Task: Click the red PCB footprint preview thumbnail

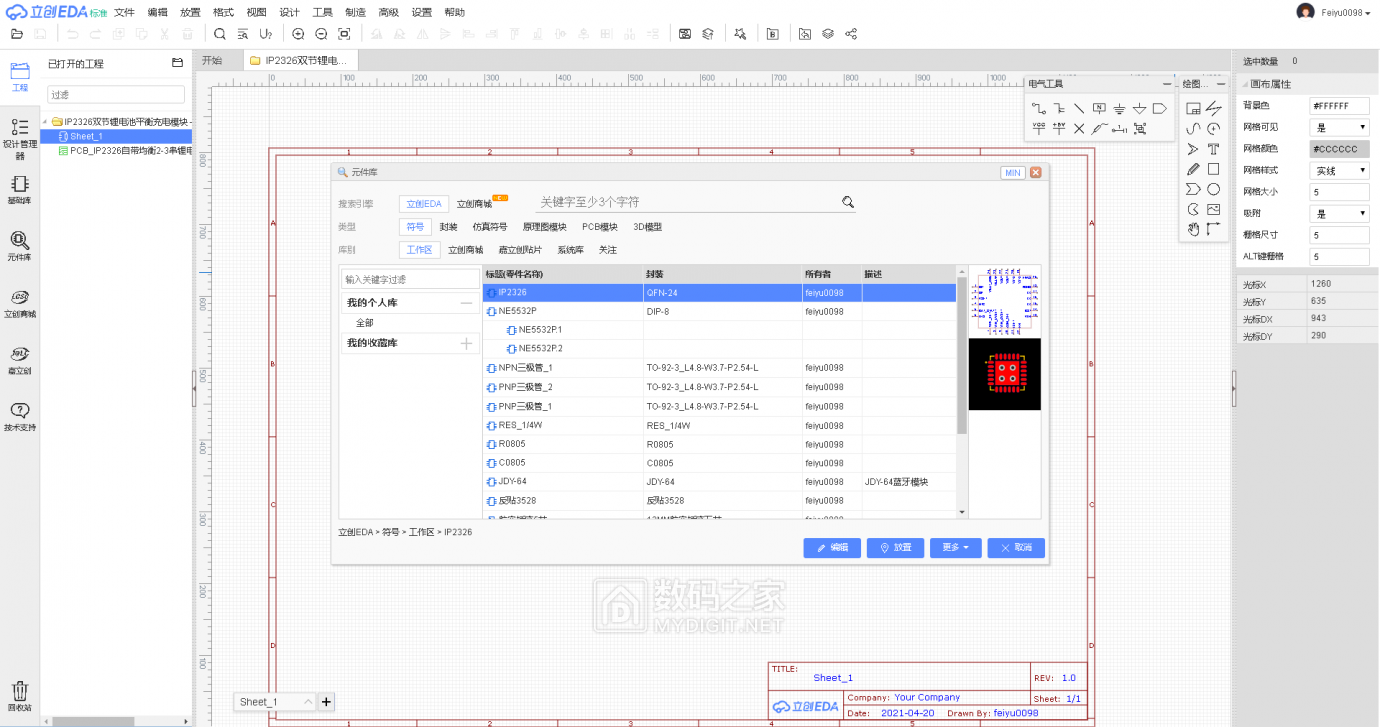Action: [x=1004, y=374]
